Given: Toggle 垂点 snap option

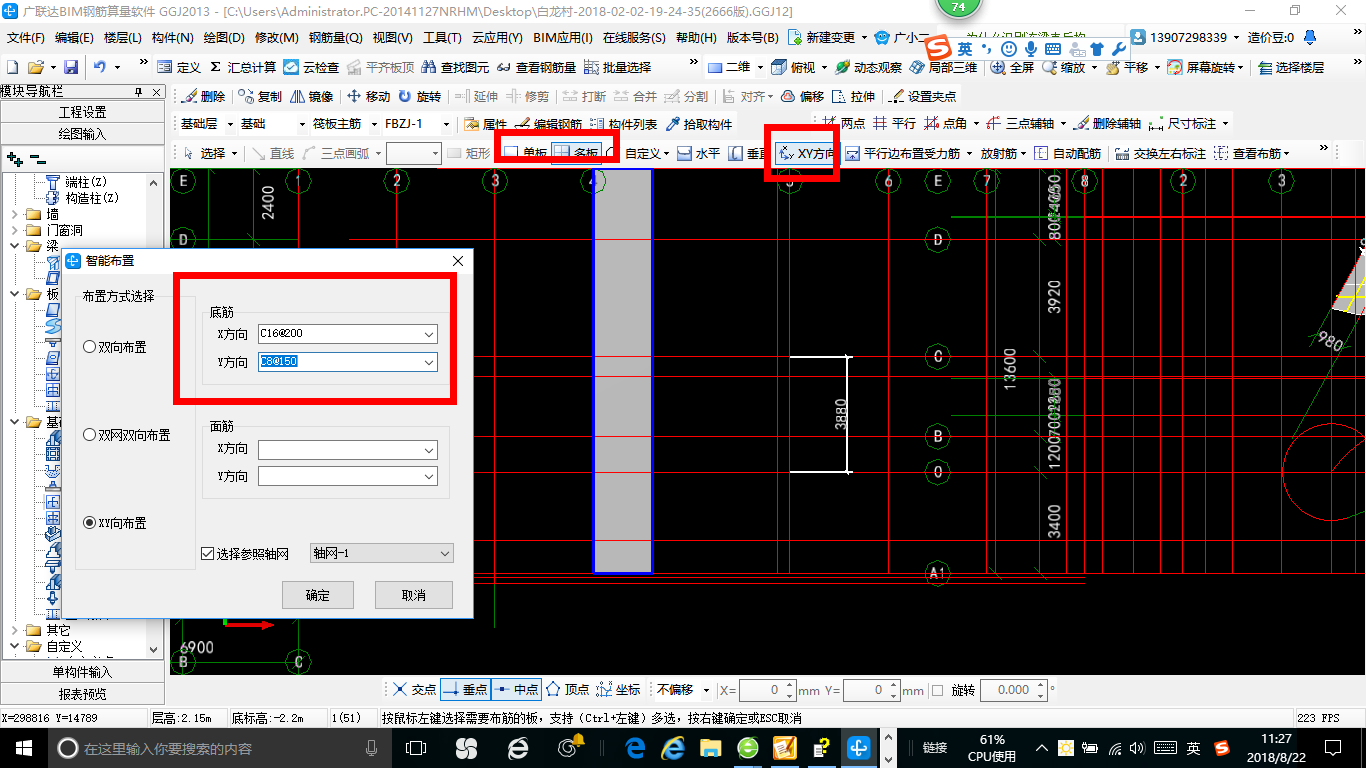Looking at the screenshot, I should tap(465, 690).
